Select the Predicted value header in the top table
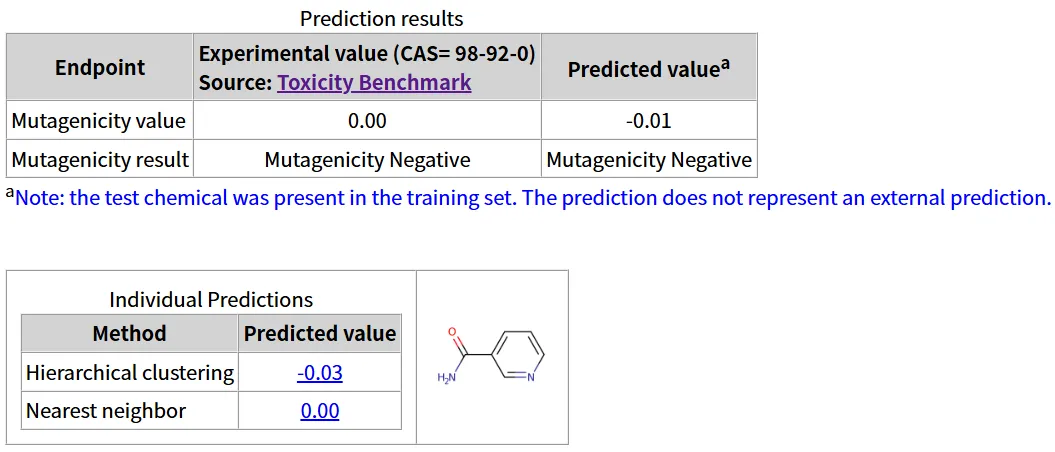 [649, 67]
